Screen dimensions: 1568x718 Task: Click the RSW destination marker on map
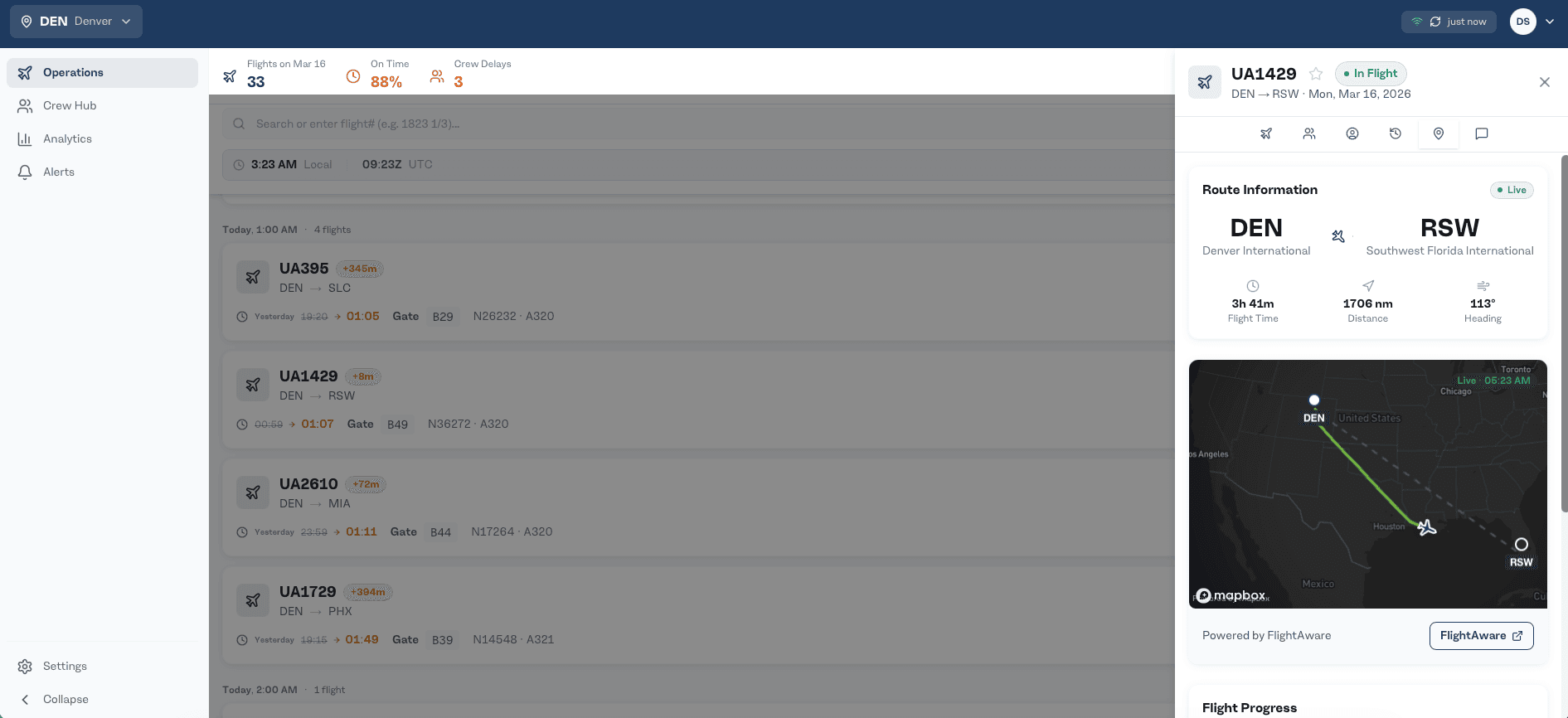click(x=1522, y=545)
